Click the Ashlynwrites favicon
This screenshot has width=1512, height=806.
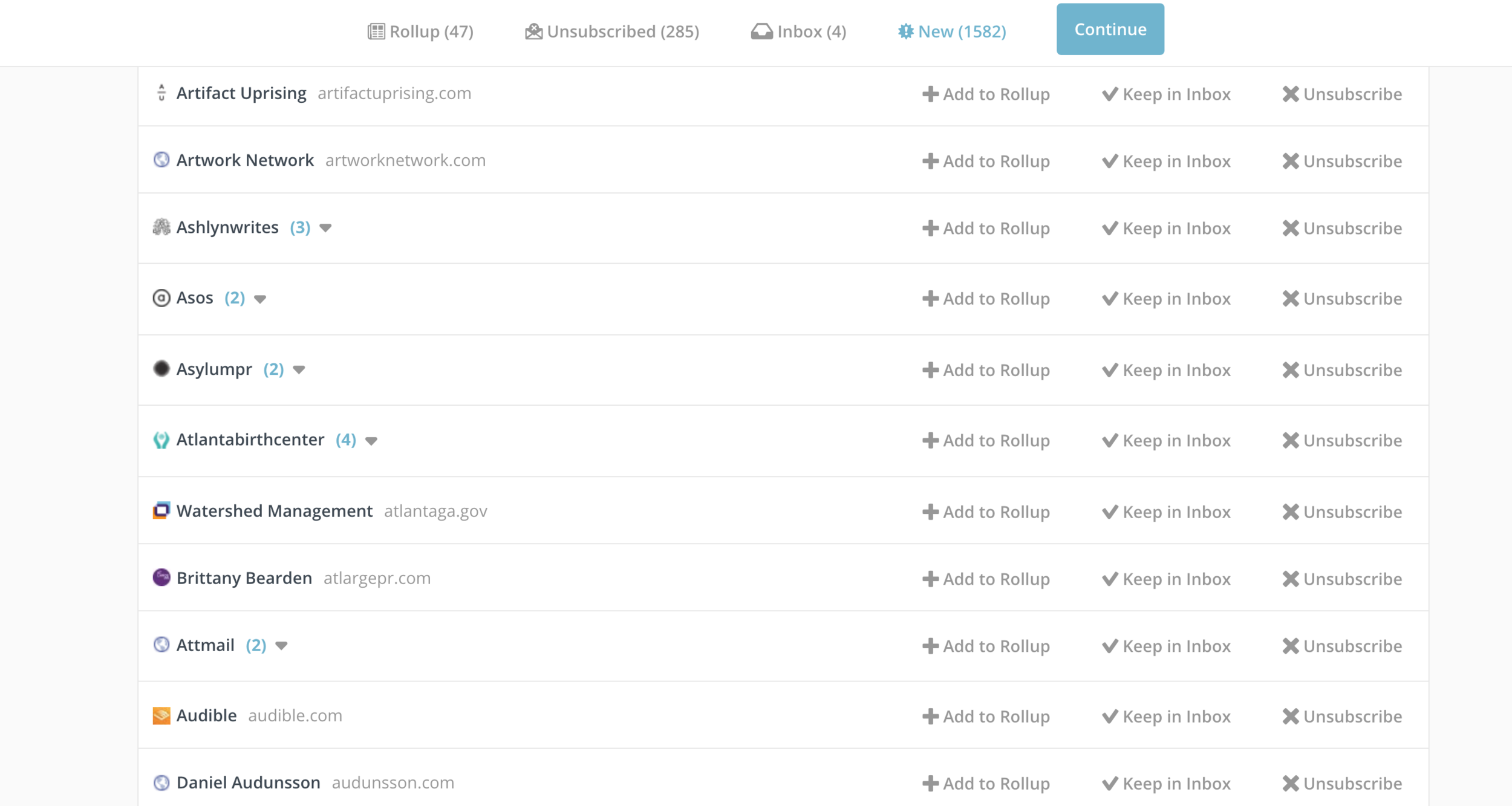[161, 227]
